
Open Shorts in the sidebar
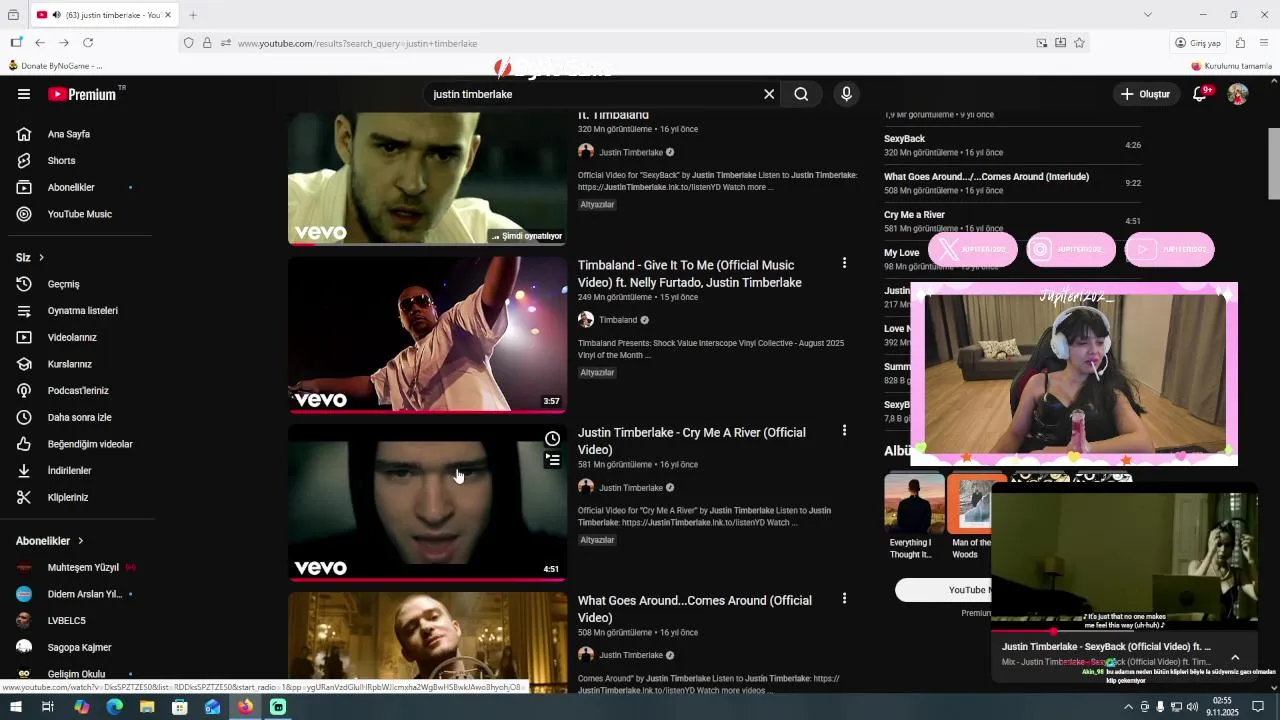[x=76, y=160]
